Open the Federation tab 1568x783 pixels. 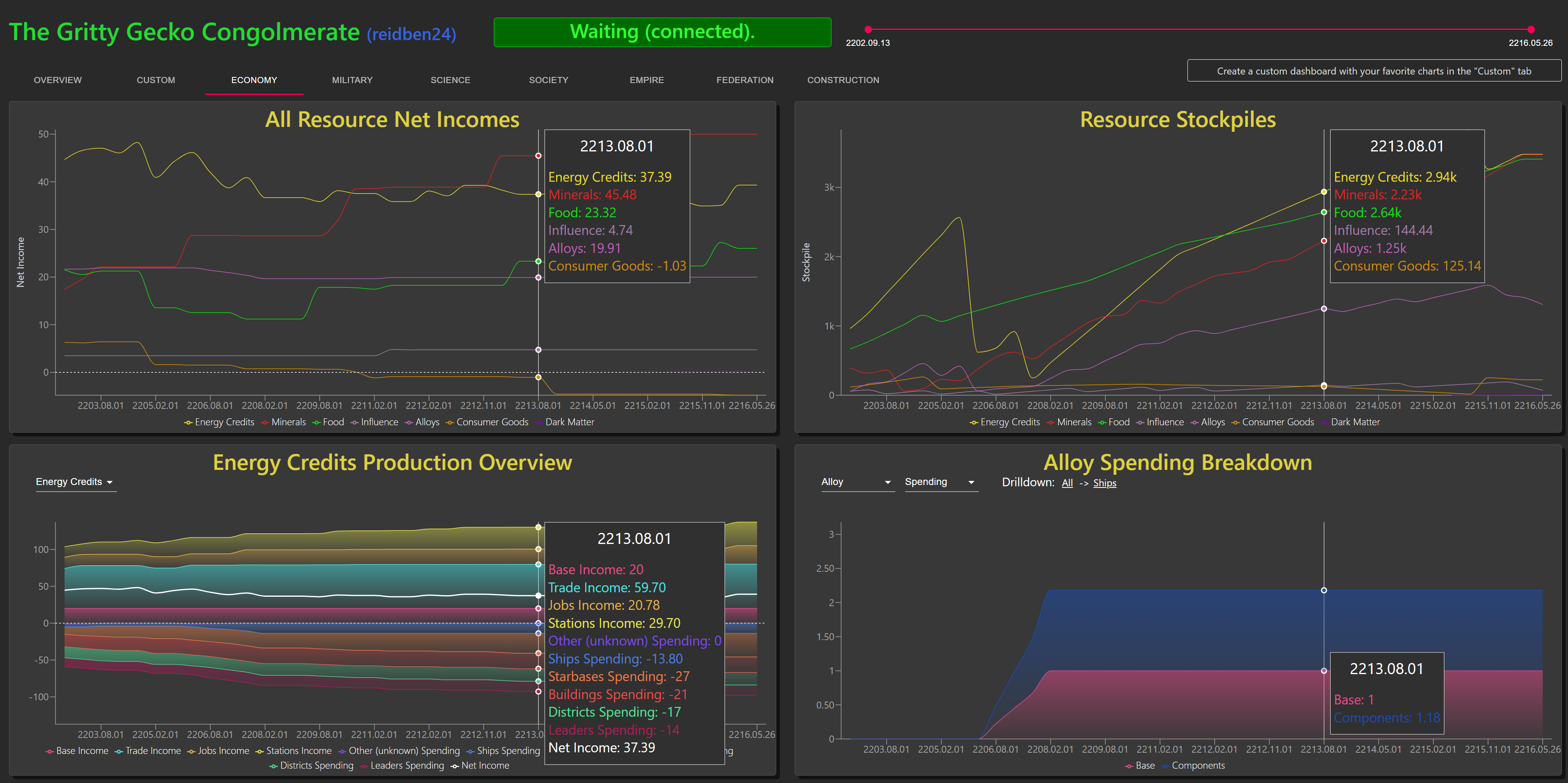[x=744, y=80]
